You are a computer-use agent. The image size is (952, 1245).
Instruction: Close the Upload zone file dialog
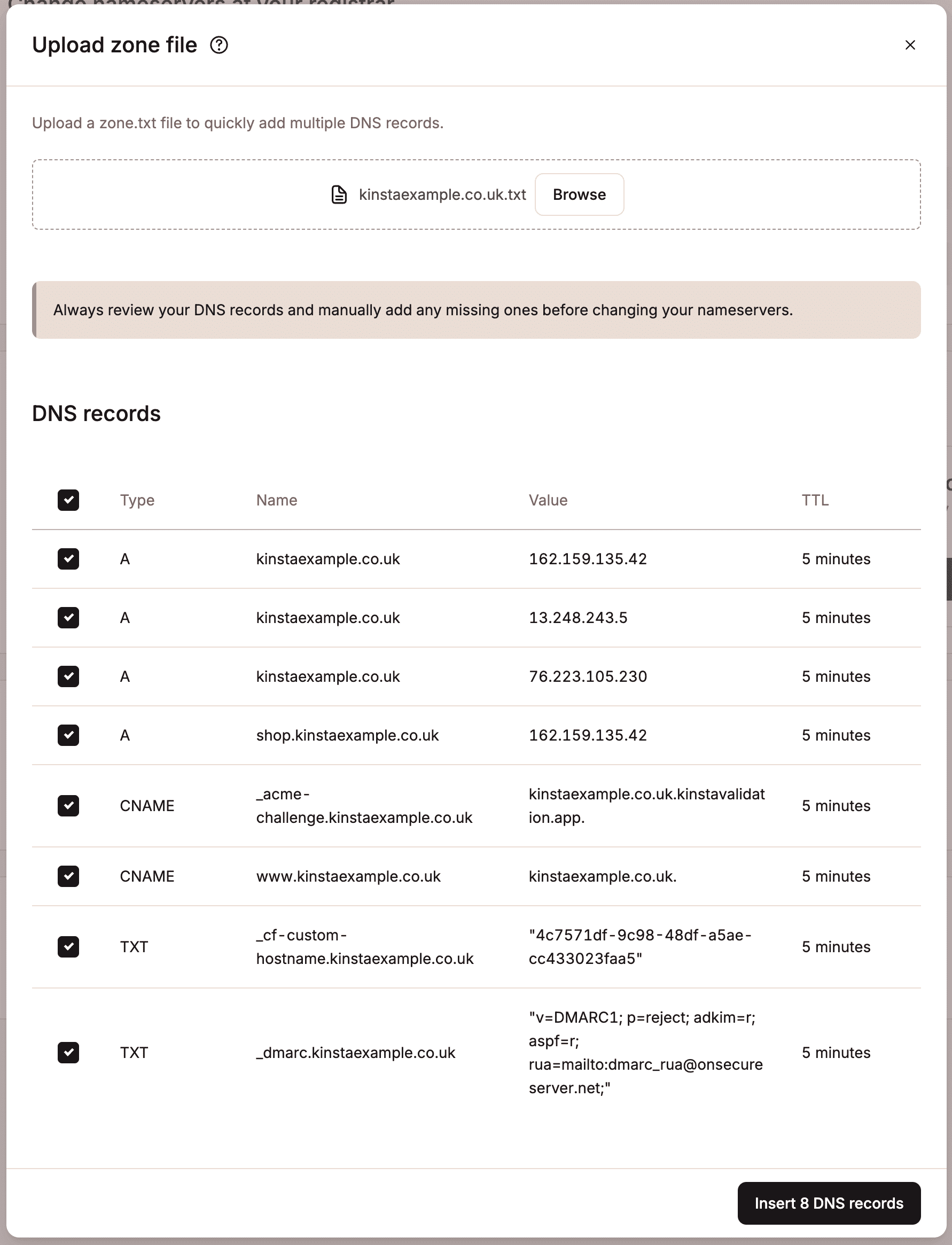pos(910,45)
